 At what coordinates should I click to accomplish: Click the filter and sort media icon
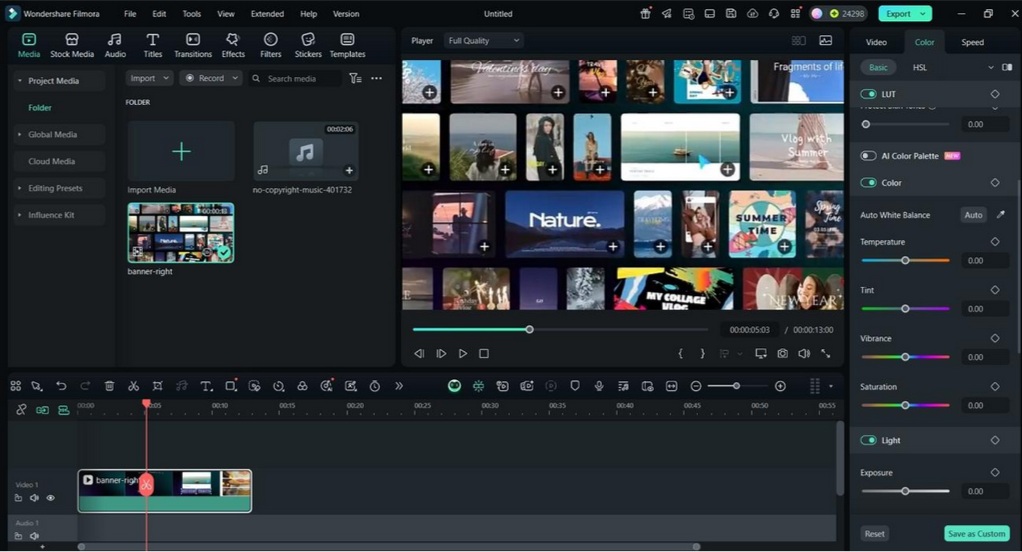355,78
